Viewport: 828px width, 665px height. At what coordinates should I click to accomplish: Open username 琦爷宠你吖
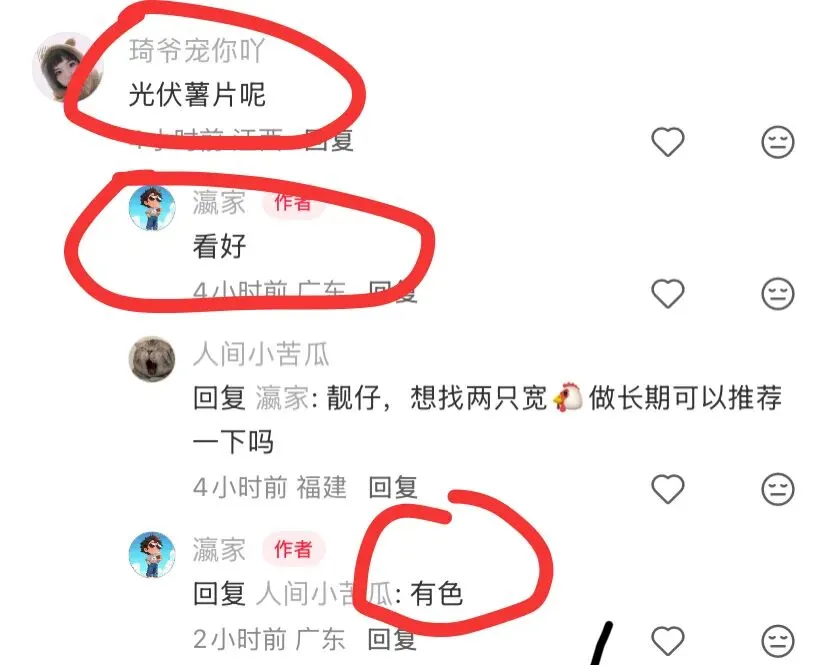click(196, 51)
